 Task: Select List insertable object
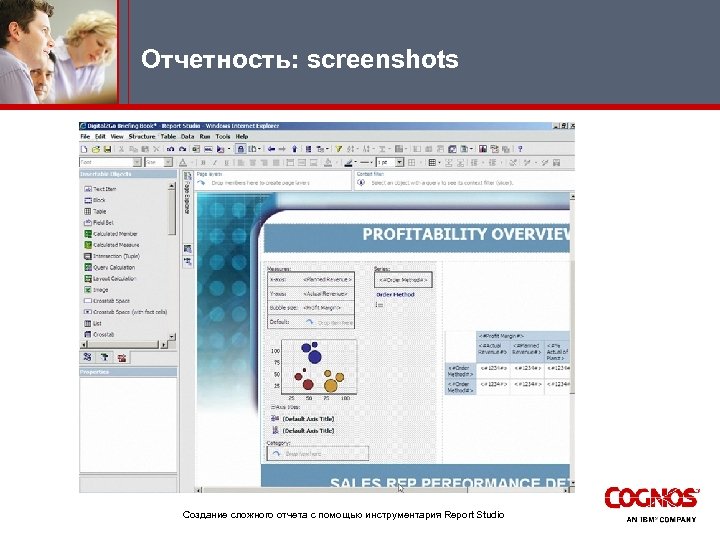pos(93,323)
